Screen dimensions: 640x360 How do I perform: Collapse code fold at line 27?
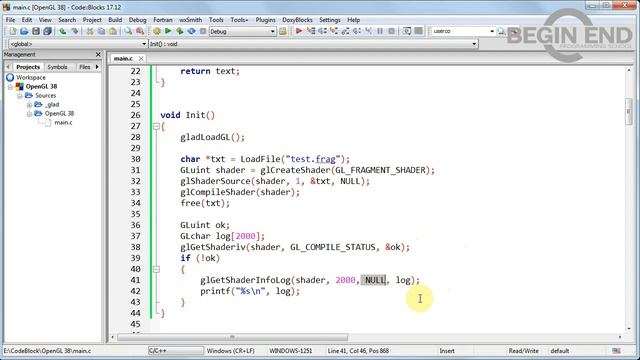click(156, 127)
